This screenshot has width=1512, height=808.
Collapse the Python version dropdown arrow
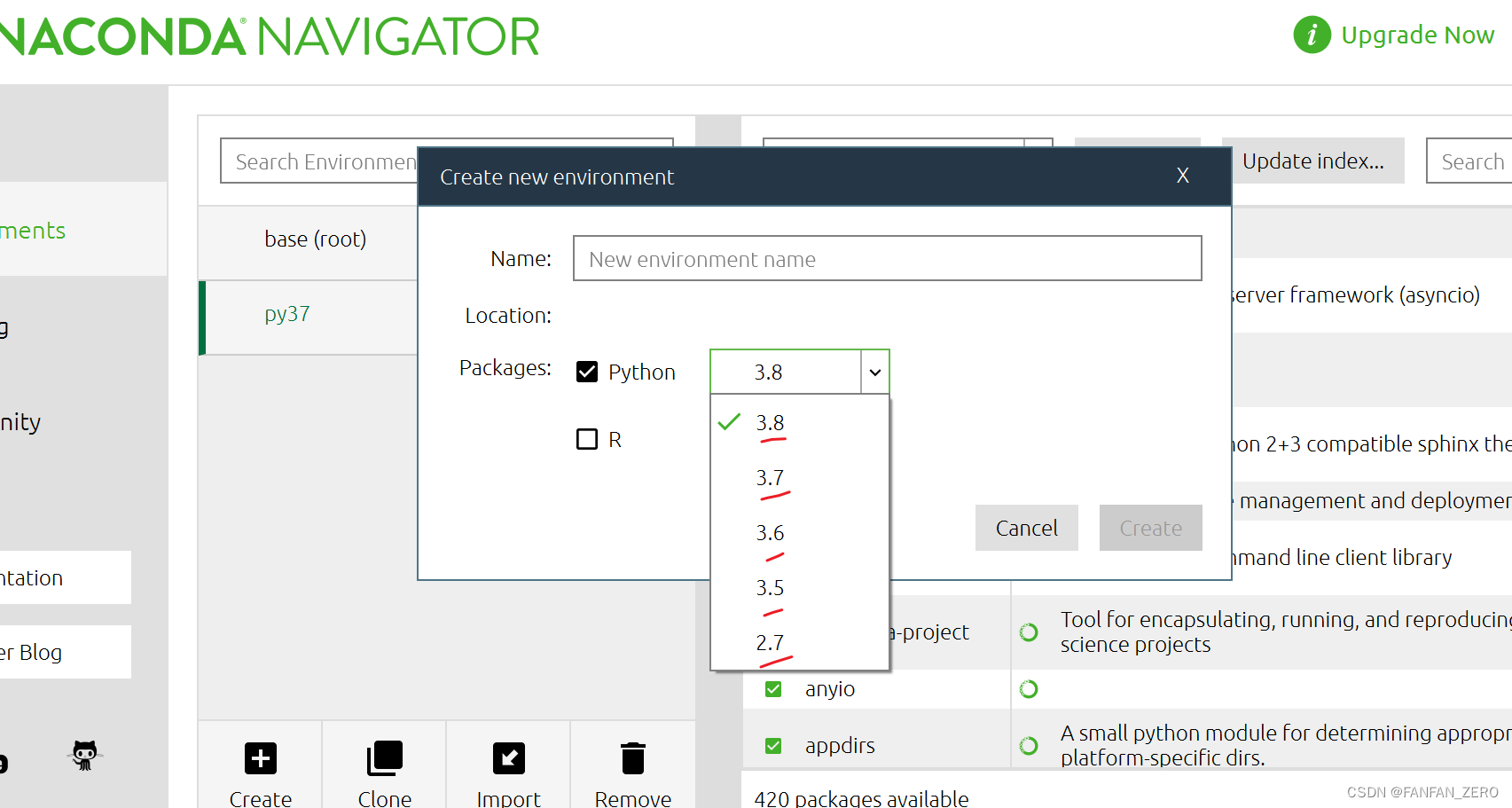[x=875, y=373]
